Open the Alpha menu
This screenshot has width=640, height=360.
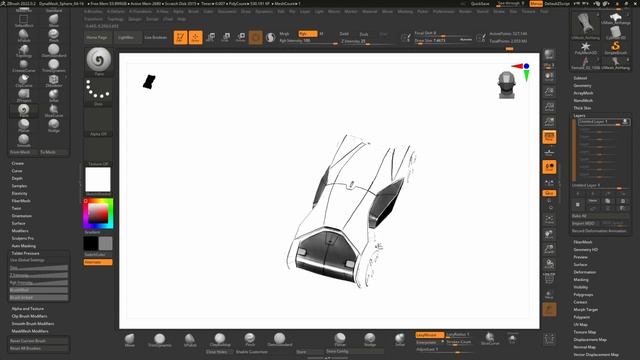[178, 11]
